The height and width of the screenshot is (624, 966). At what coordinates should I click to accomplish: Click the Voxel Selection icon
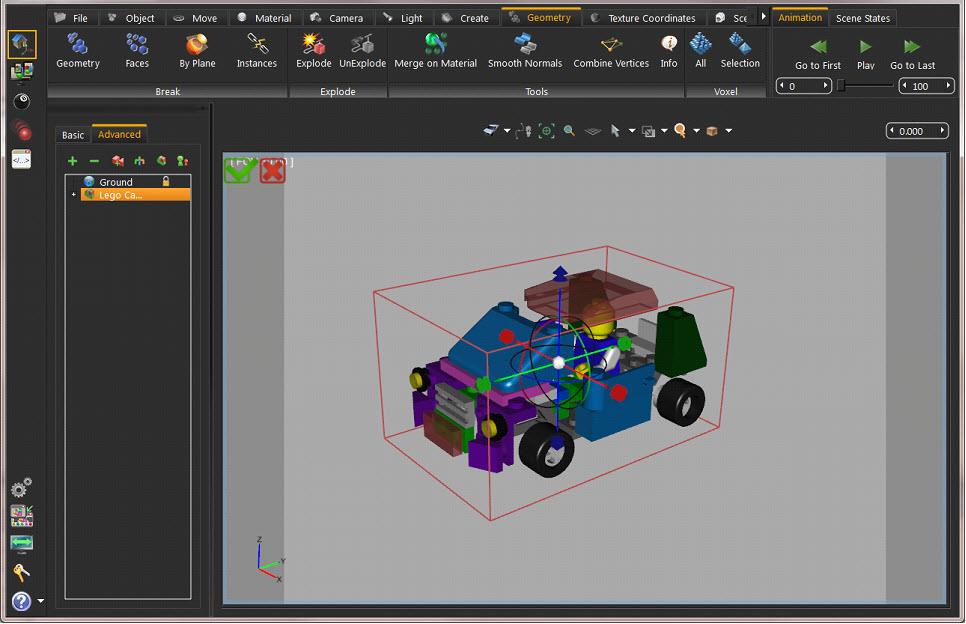pos(740,51)
